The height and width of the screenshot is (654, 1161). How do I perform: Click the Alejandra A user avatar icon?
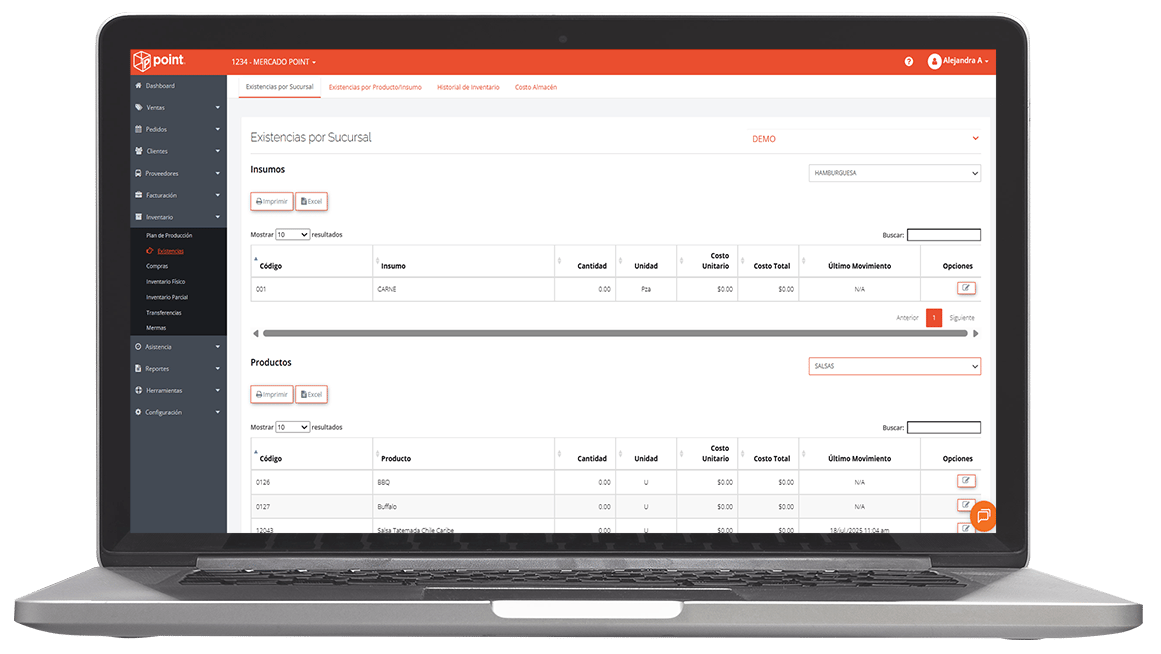pyautogui.click(x=934, y=61)
